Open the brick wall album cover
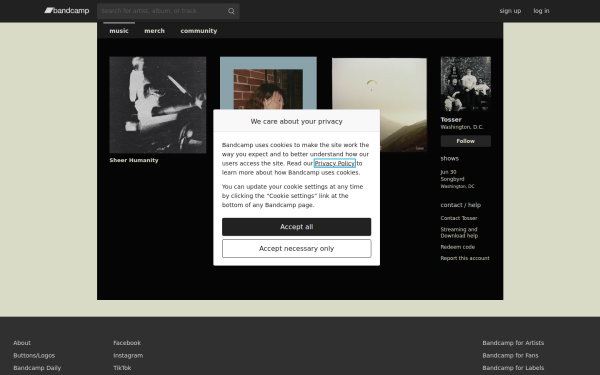The width and height of the screenshot is (600, 375). pyautogui.click(x=268, y=83)
